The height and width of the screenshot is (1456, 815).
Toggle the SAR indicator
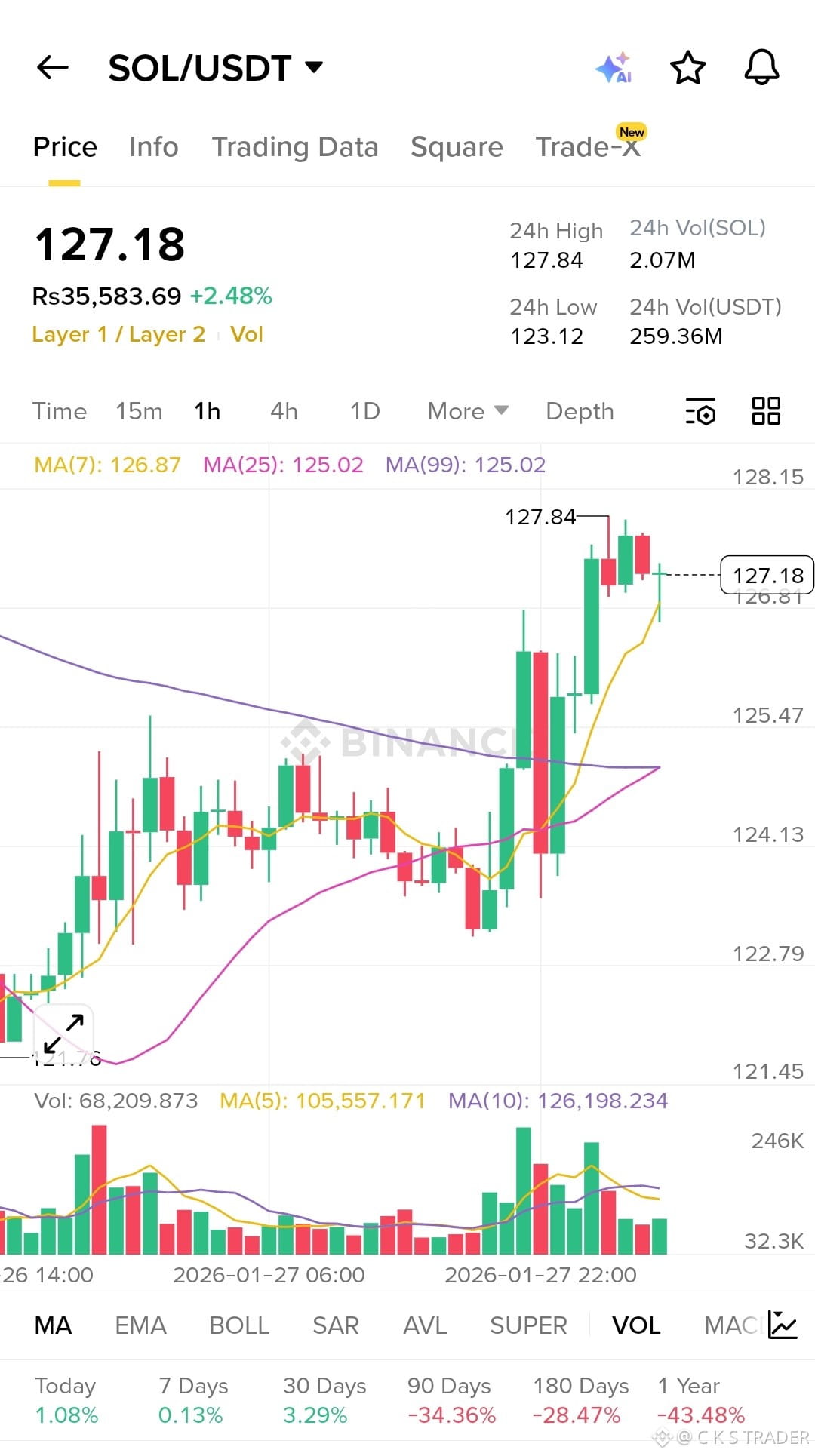click(336, 1325)
